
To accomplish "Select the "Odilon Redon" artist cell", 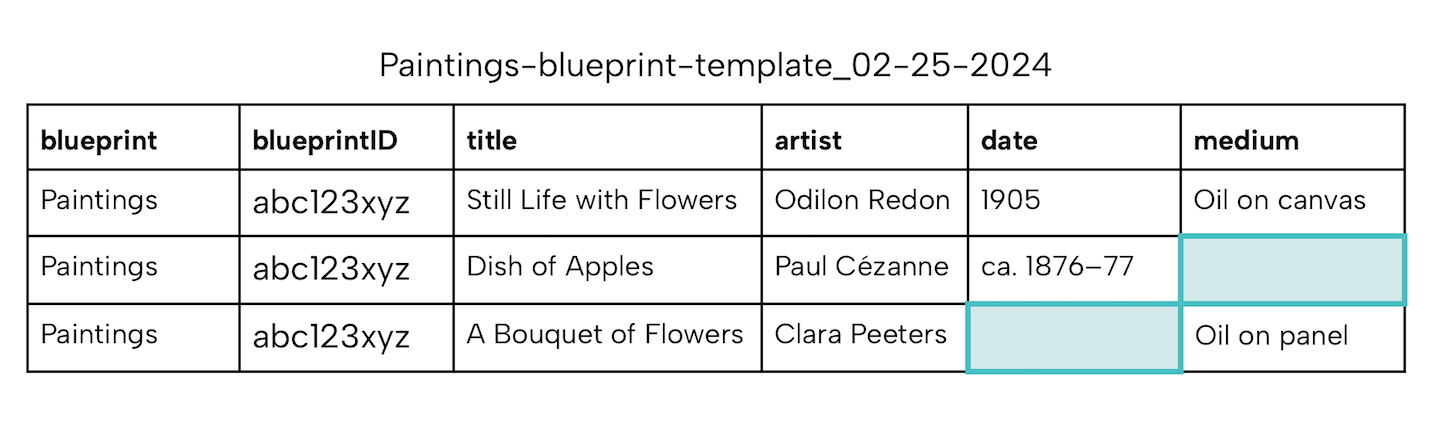I will 862,200.
